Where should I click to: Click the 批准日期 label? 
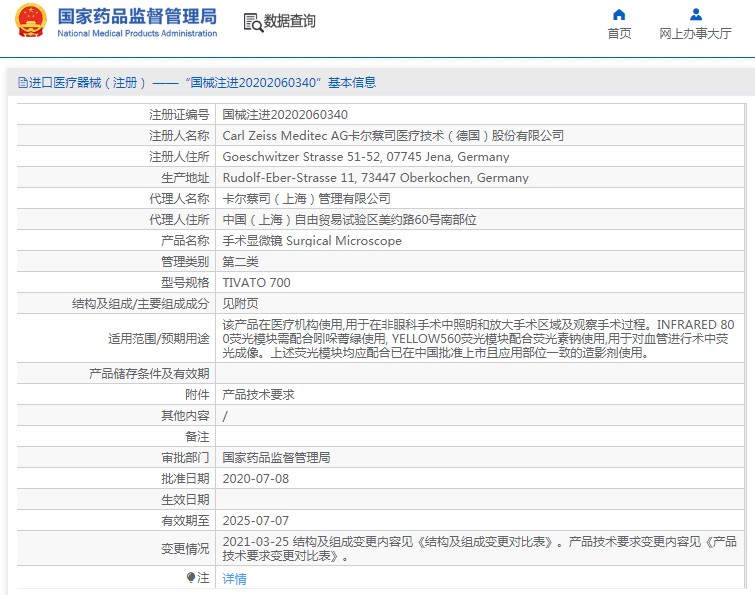point(185,479)
